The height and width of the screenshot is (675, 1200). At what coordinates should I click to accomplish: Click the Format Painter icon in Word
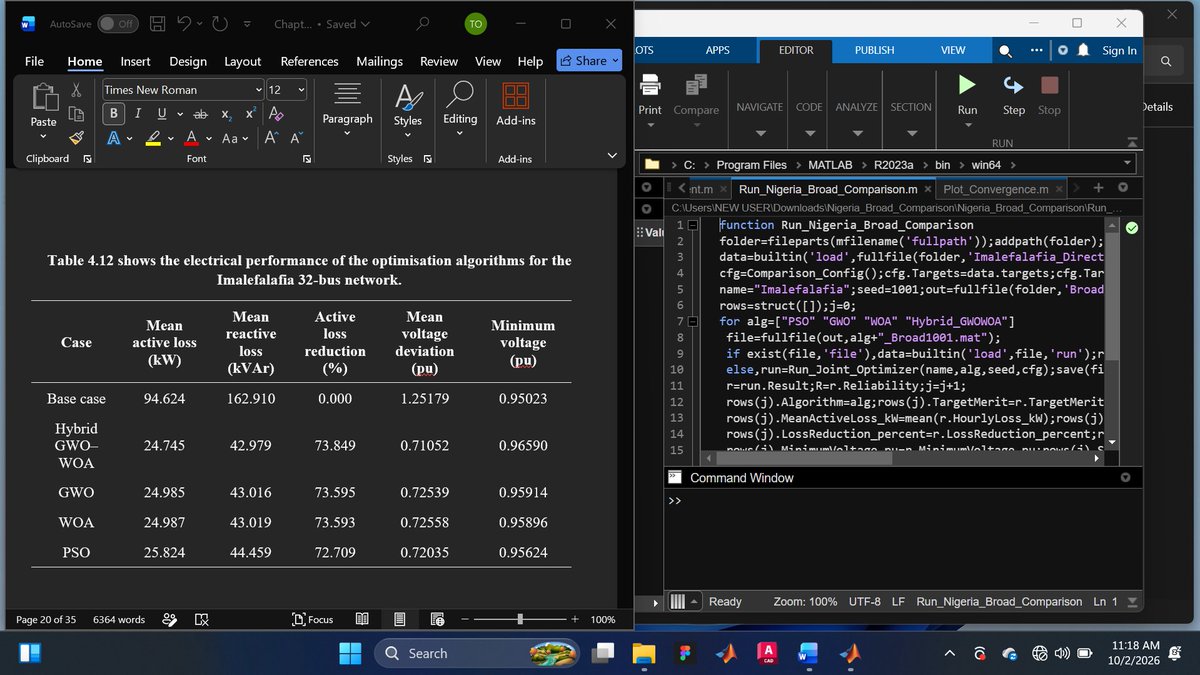pos(77,138)
